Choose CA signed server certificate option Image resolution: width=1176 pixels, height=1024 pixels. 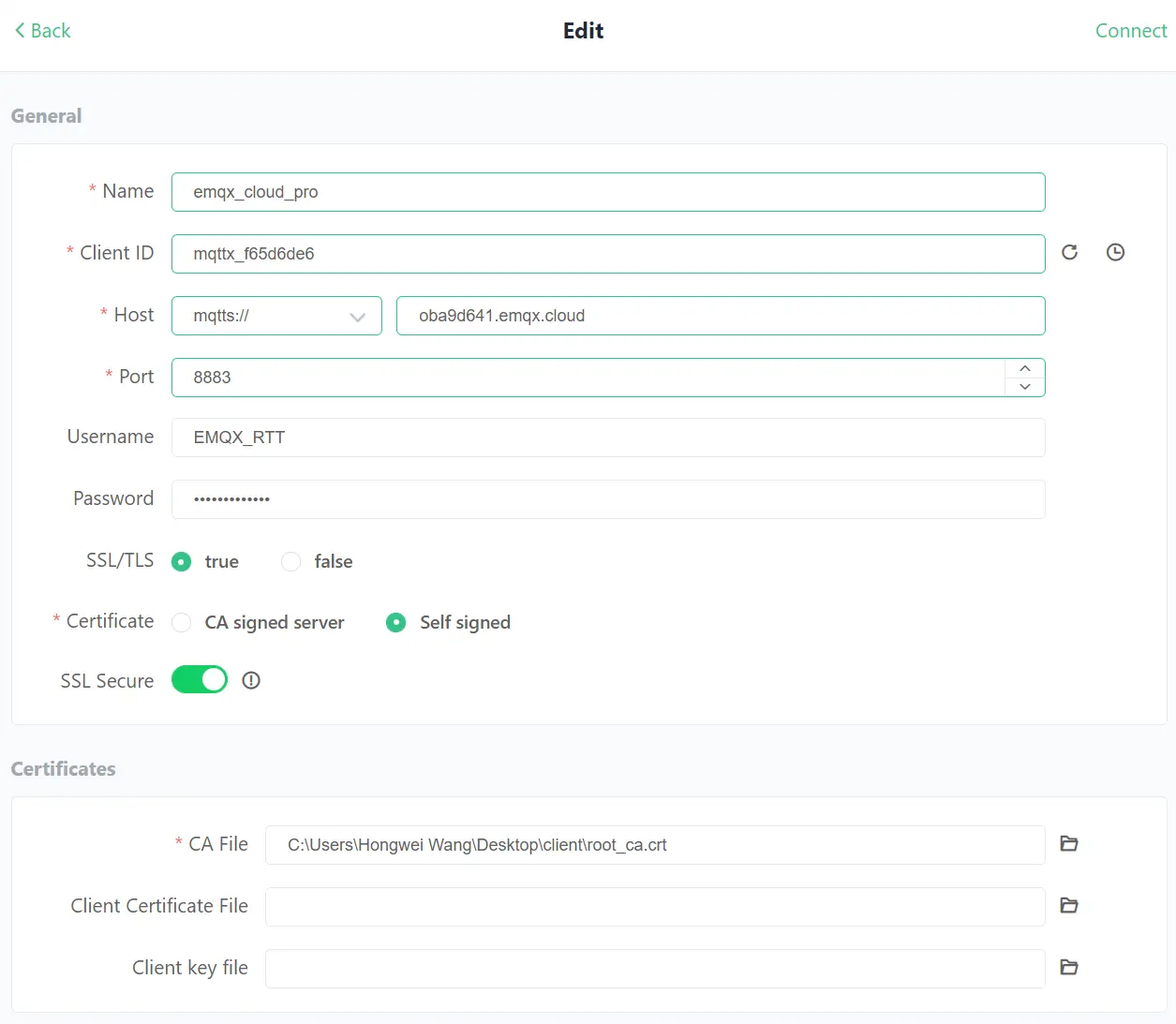[182, 623]
